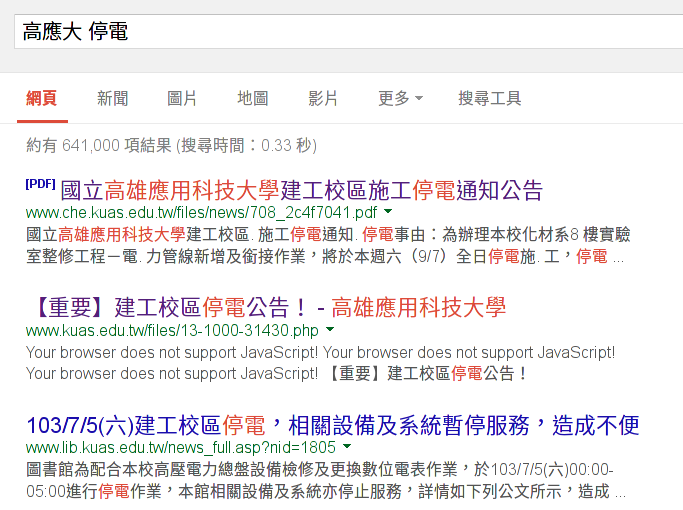Switch to the 影片 tab

pos(323,98)
